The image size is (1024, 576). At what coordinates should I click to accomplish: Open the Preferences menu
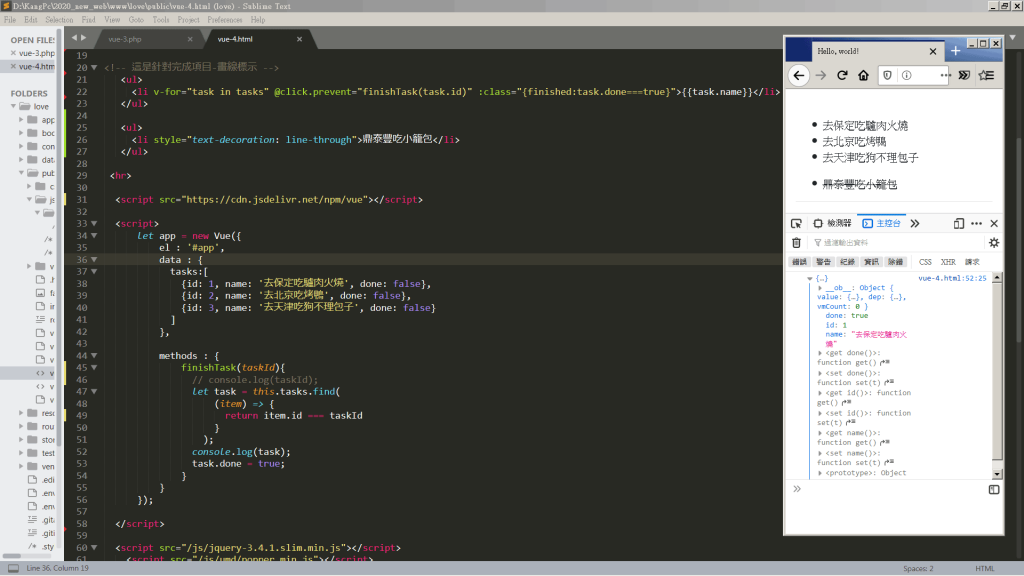coord(225,20)
